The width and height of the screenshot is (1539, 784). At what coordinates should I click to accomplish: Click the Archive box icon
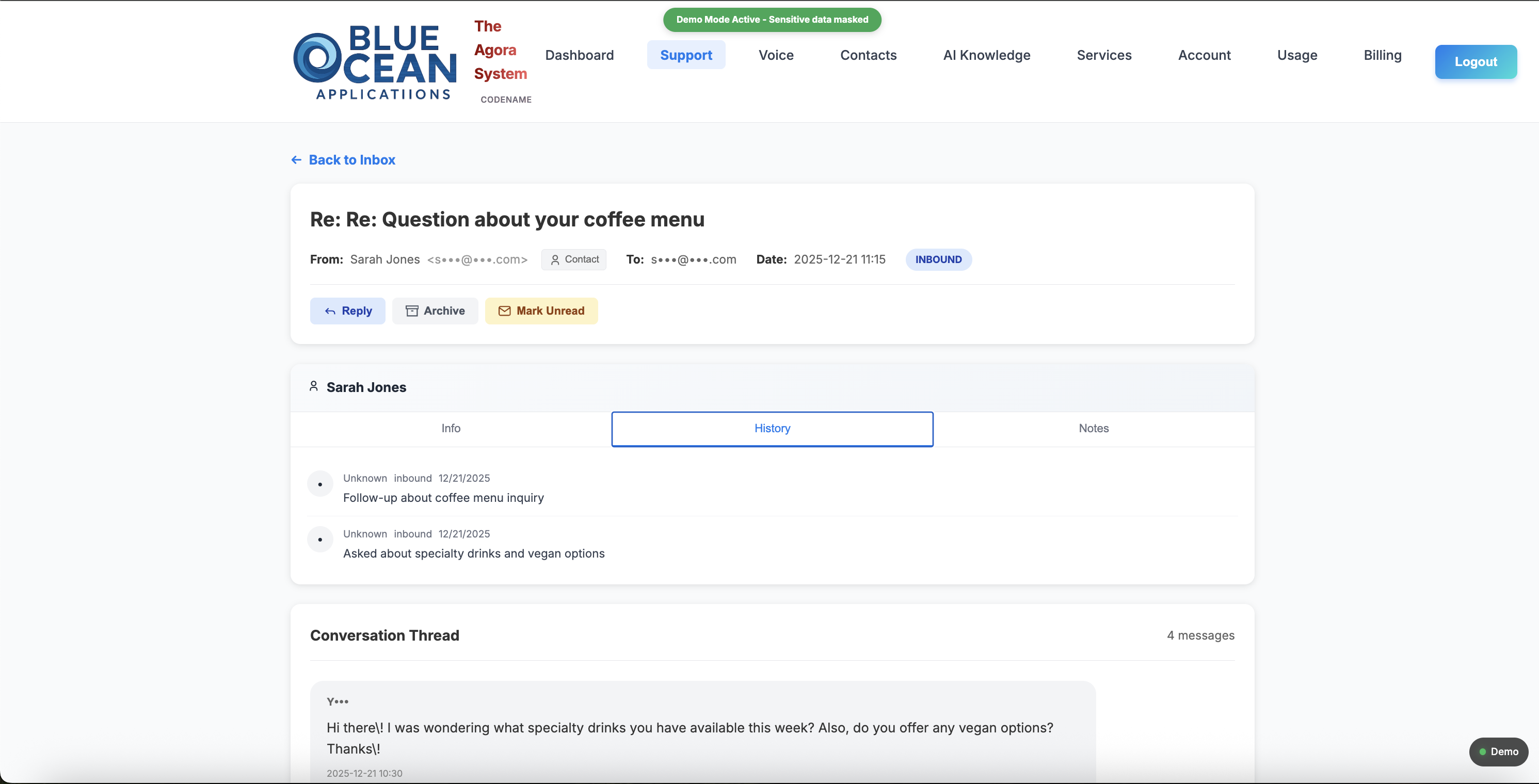point(412,311)
